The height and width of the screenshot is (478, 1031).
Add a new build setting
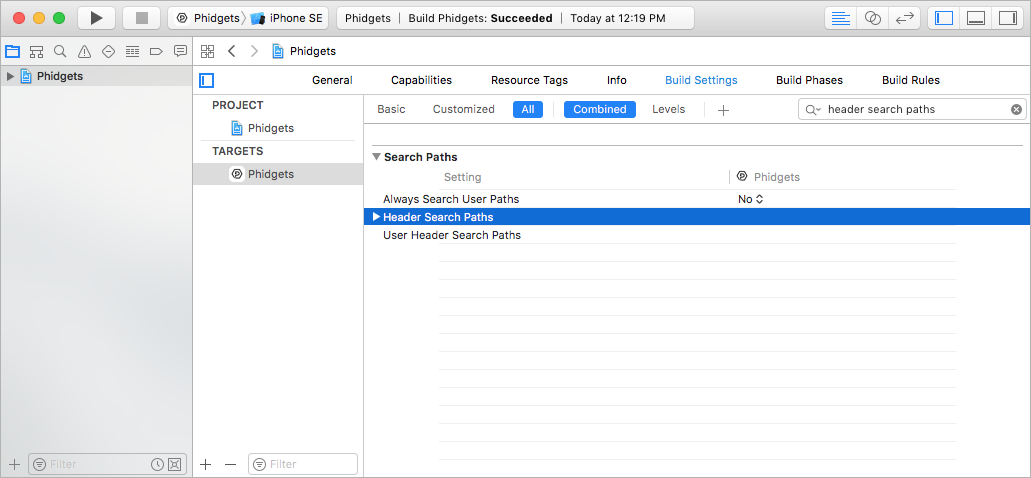(x=723, y=110)
